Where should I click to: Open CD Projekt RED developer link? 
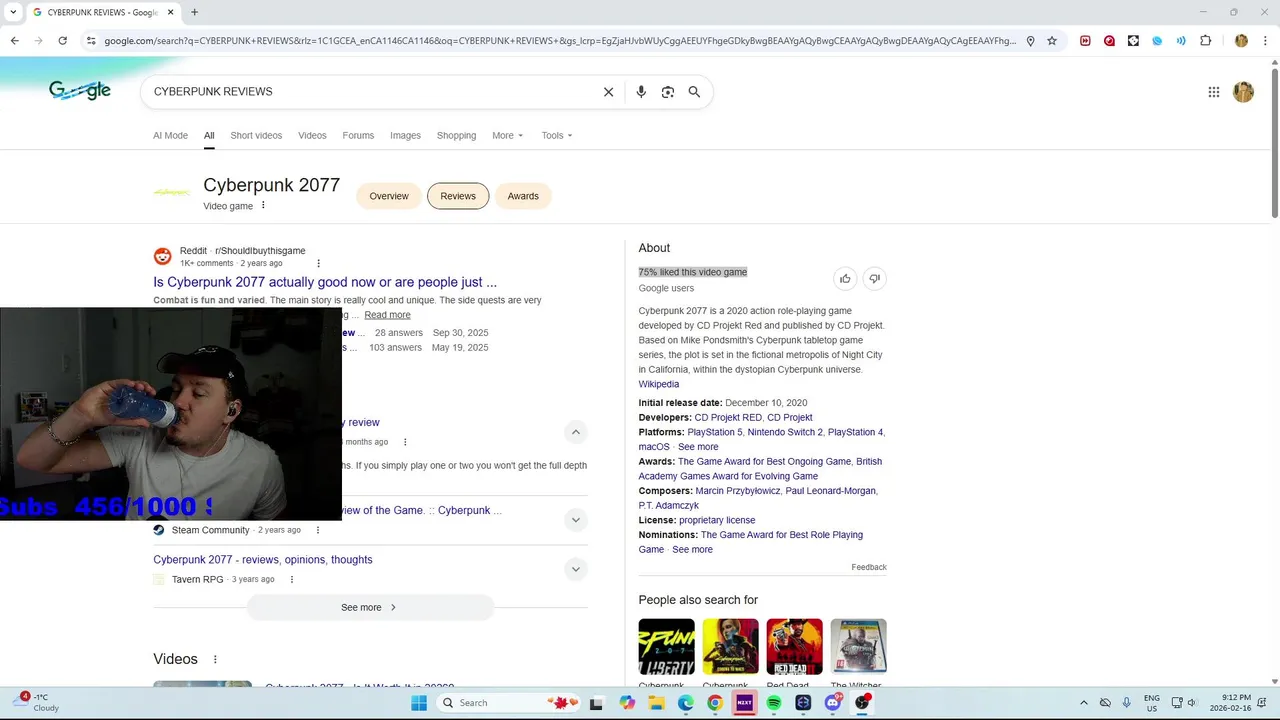728,418
